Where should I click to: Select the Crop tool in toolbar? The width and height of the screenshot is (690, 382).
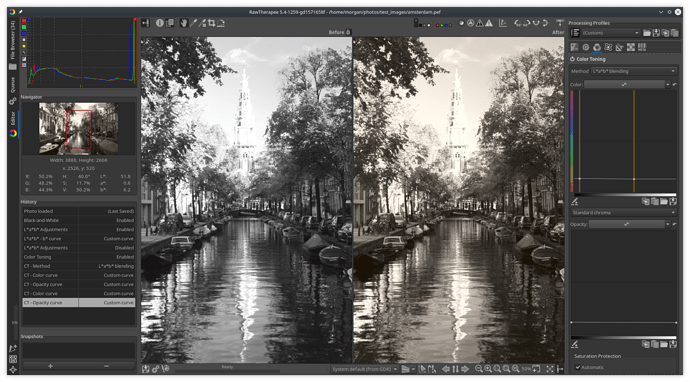(212, 23)
